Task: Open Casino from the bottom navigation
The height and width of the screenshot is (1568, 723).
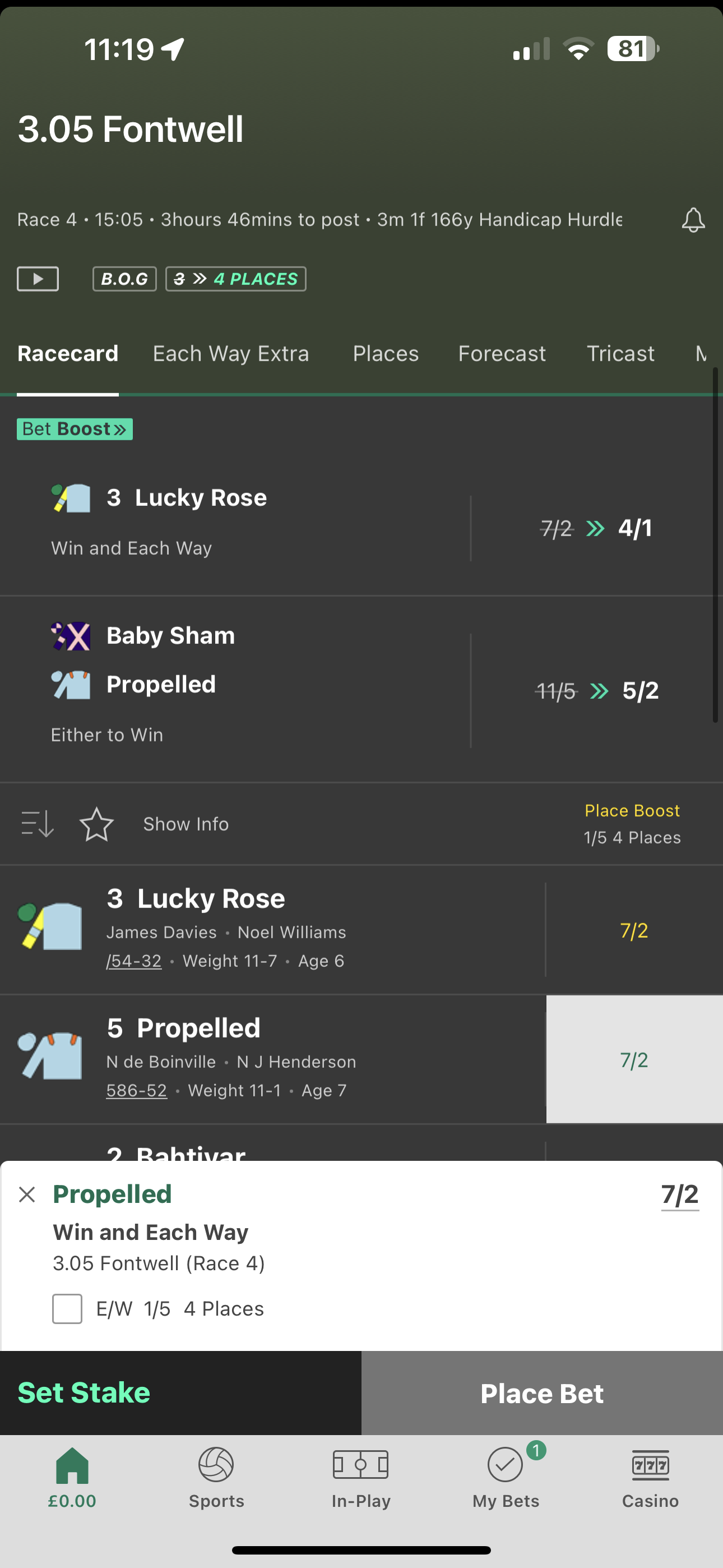Action: [650, 1477]
